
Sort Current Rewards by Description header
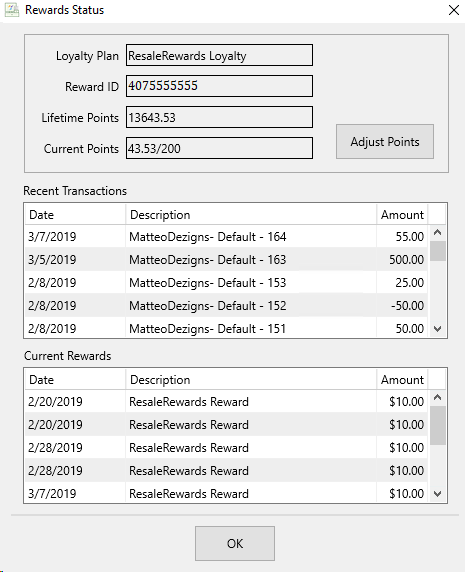(251, 379)
